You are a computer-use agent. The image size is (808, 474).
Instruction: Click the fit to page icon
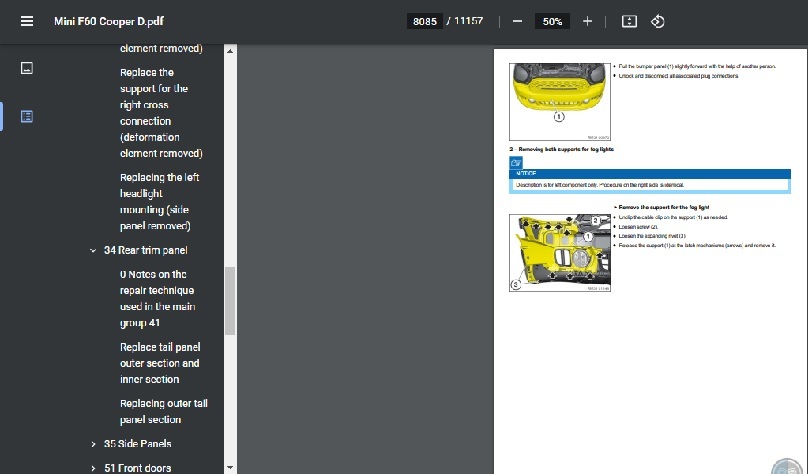coord(629,21)
